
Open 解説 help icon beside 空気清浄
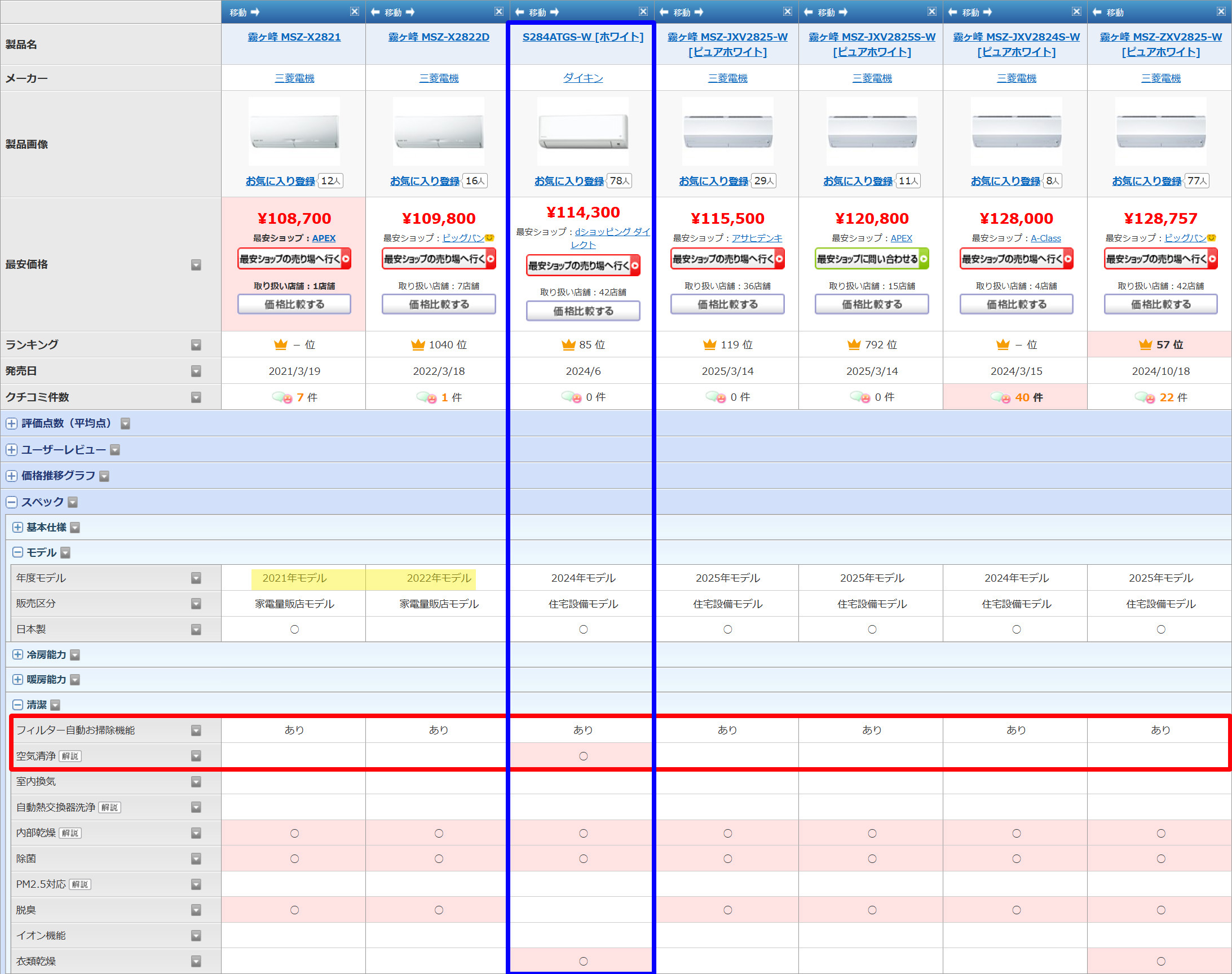(x=70, y=756)
